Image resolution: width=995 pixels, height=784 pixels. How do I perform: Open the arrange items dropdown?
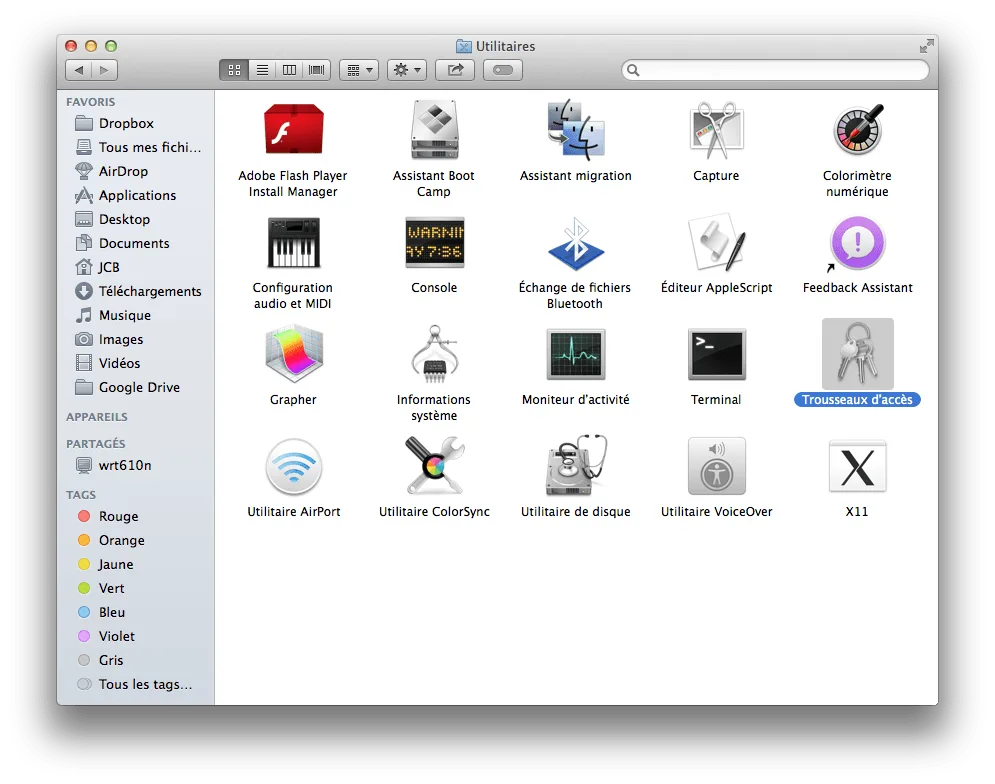pyautogui.click(x=358, y=70)
